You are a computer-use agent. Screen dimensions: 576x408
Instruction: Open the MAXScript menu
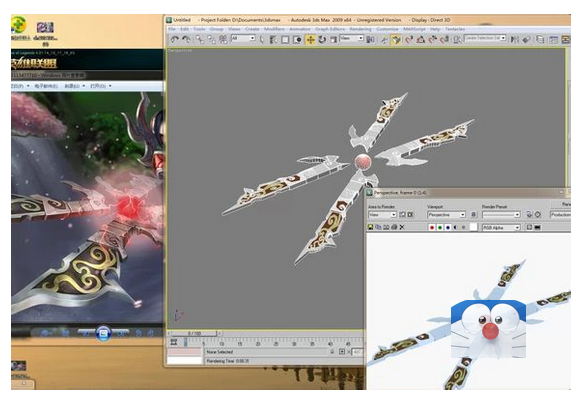coord(414,29)
